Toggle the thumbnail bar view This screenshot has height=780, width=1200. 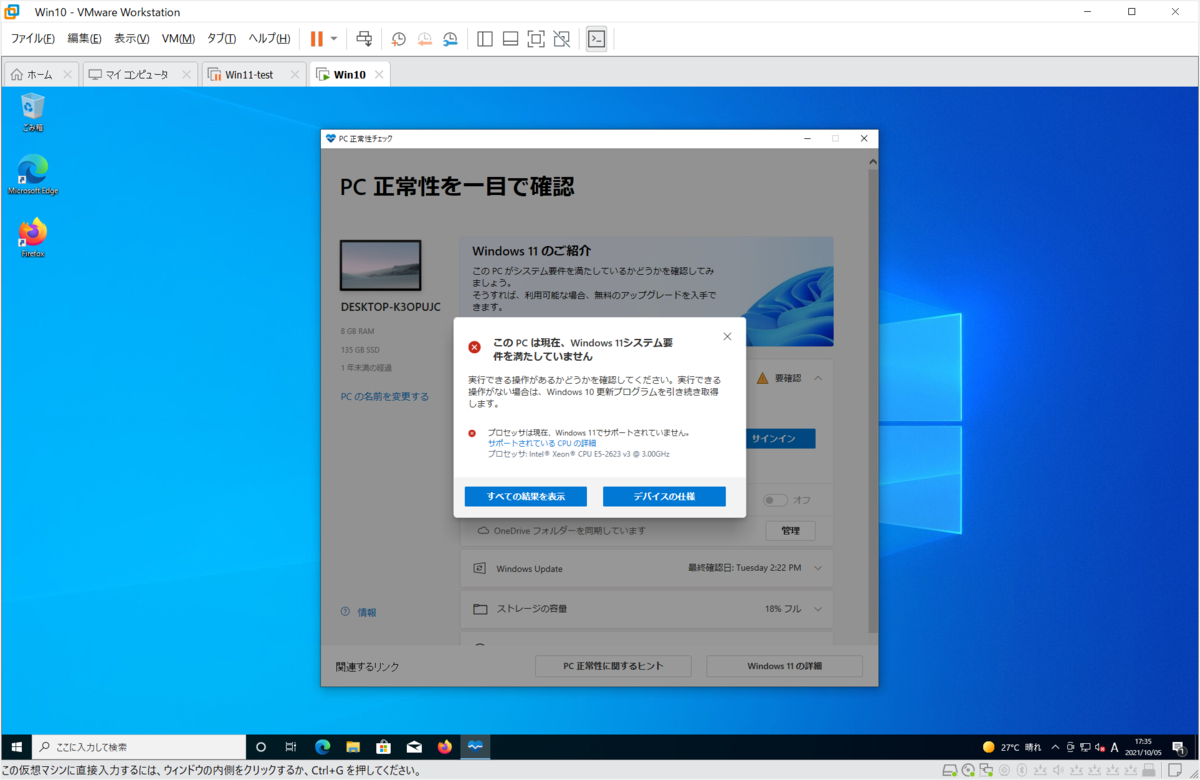(x=510, y=39)
